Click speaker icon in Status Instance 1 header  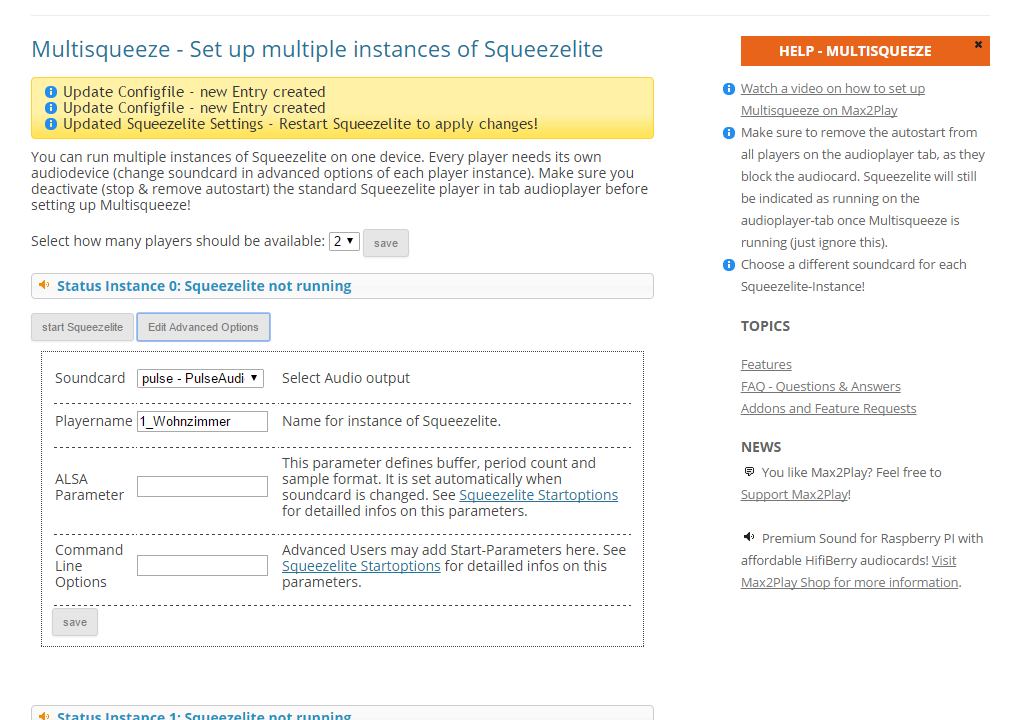[44, 715]
